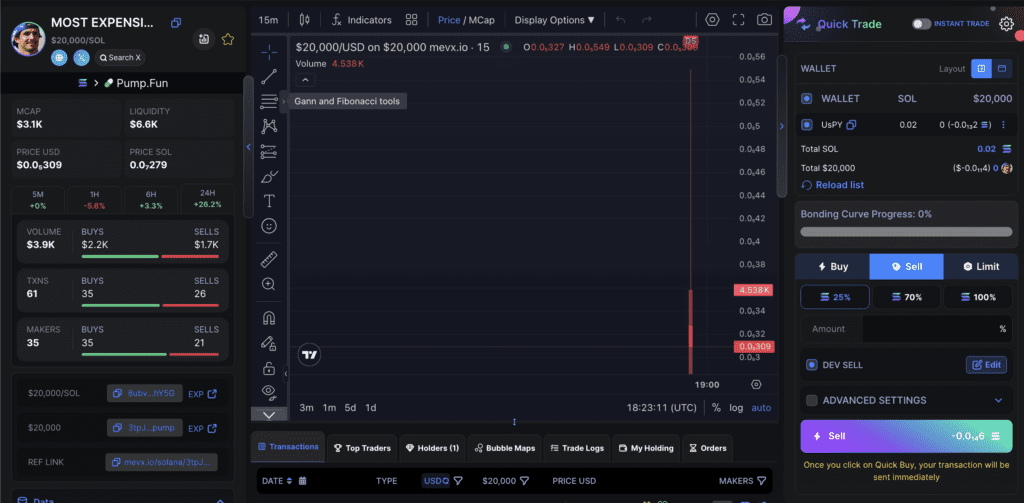
Task: Select the Limit order tab
Action: click(980, 267)
